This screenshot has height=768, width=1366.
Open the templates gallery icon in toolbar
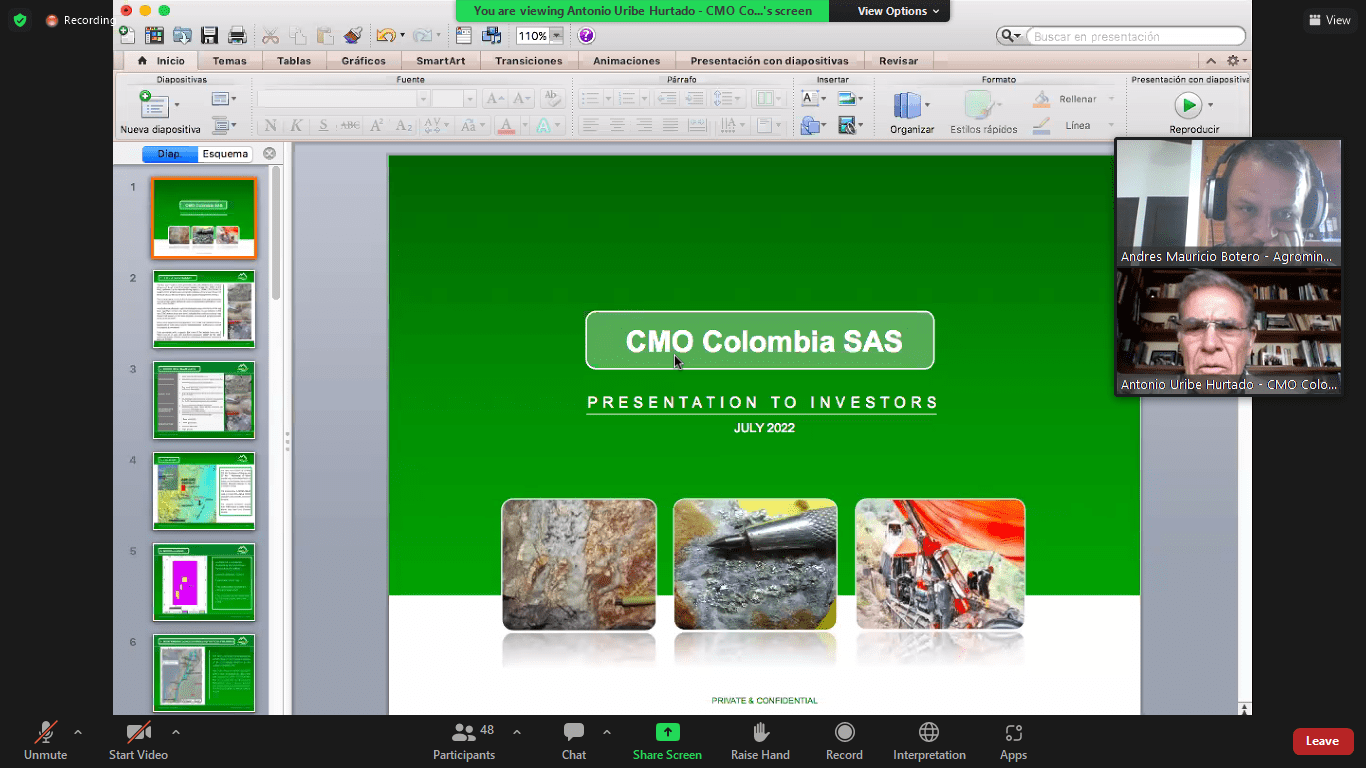click(x=154, y=35)
